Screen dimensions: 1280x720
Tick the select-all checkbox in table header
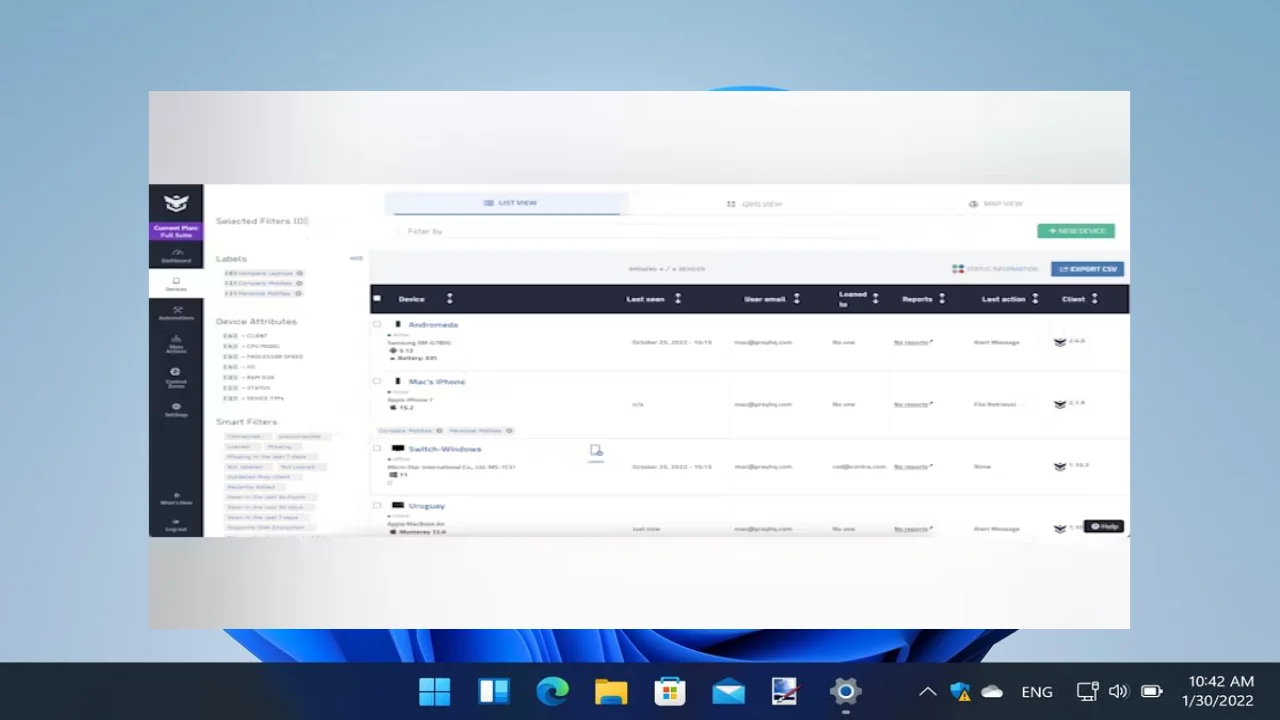377,299
